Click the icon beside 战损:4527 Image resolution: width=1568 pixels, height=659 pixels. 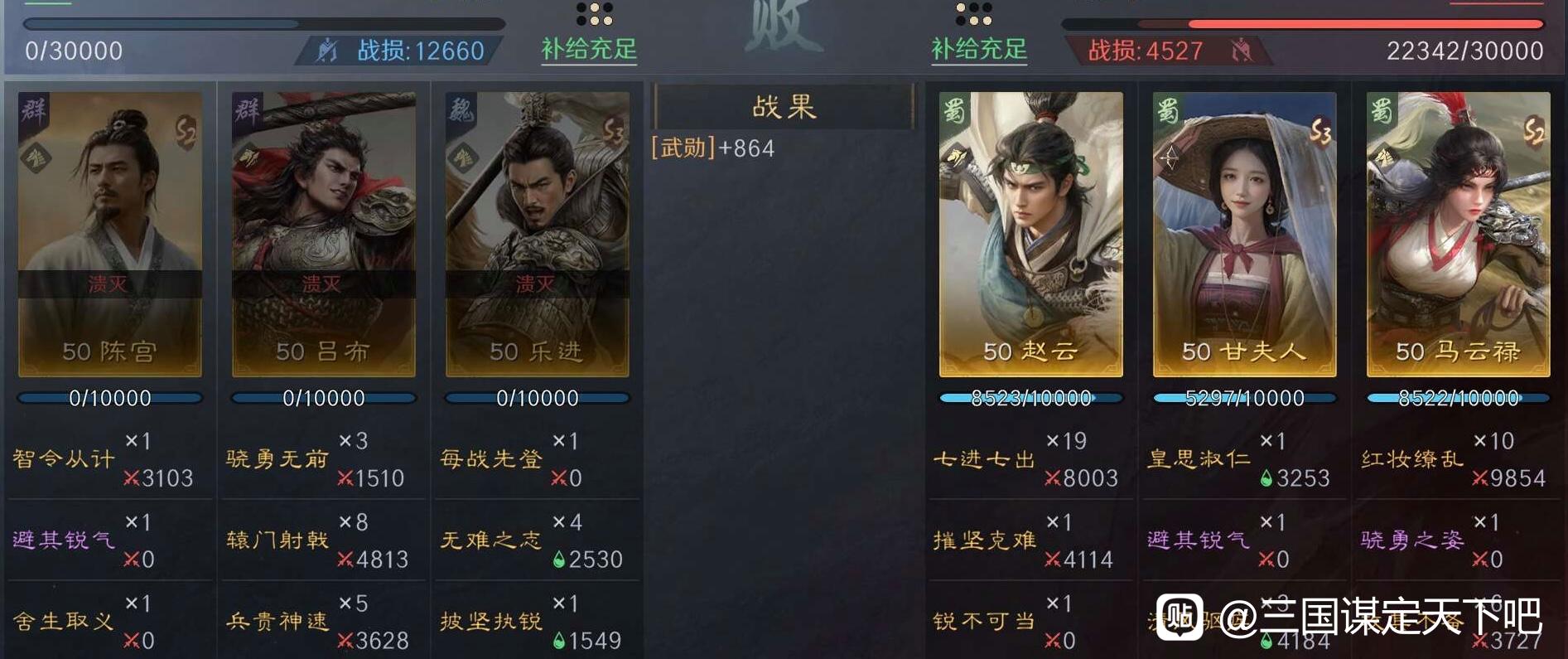click(x=1241, y=51)
